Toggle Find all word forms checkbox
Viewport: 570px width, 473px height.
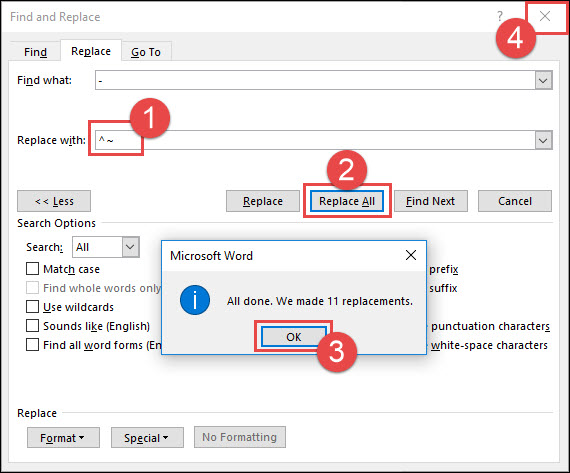coord(32,345)
